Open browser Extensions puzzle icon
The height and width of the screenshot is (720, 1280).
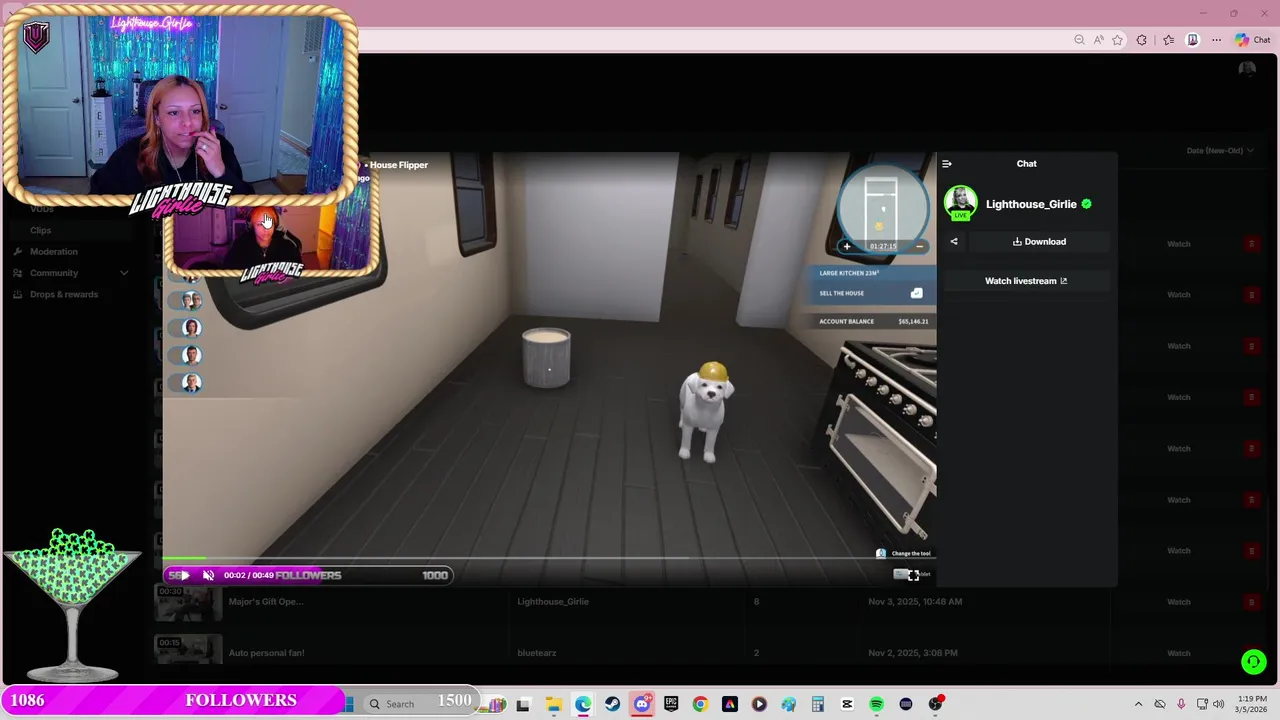click(1142, 40)
